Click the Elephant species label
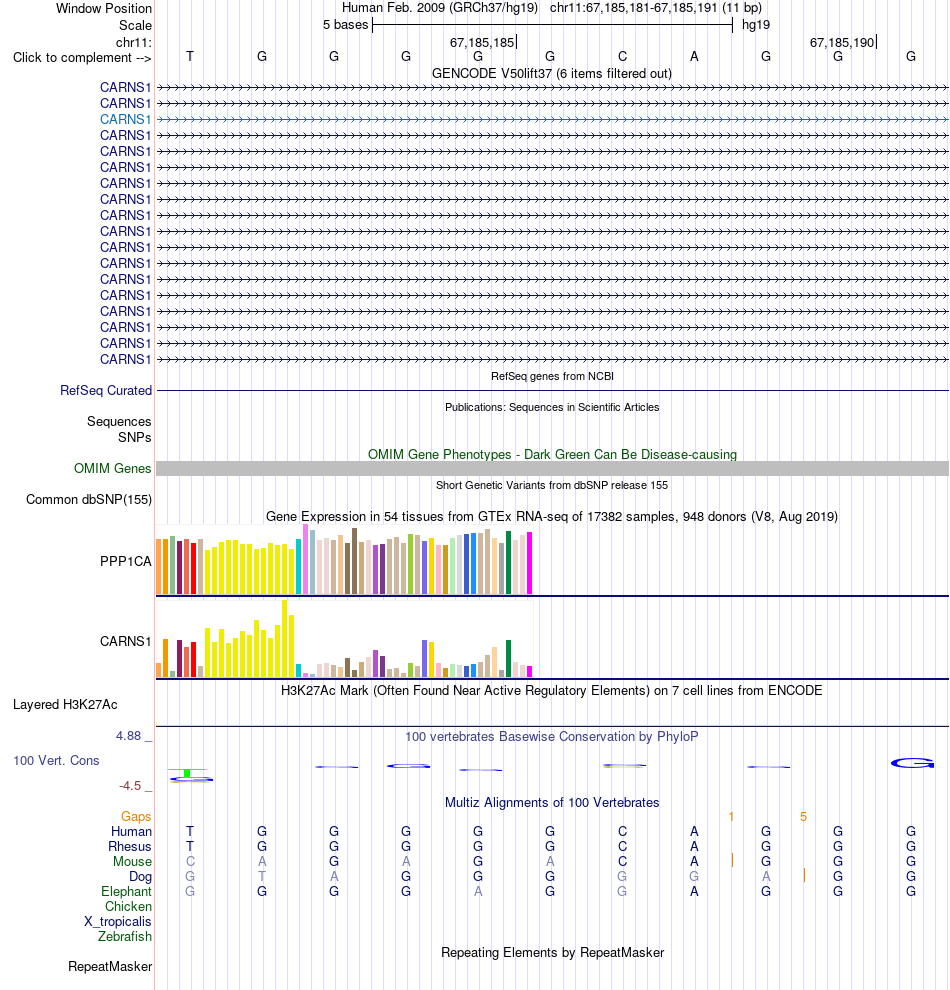950x990 pixels. pos(126,892)
